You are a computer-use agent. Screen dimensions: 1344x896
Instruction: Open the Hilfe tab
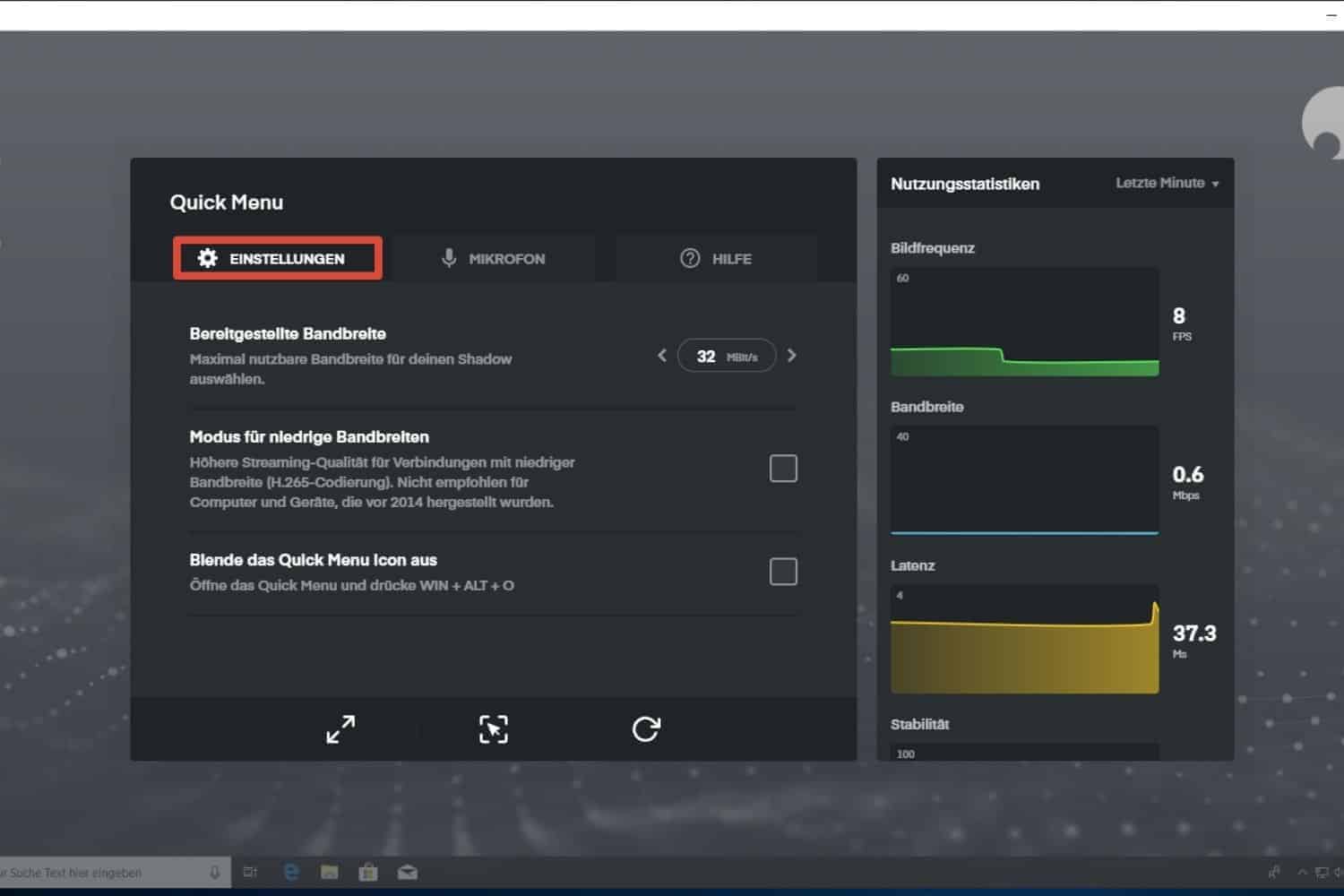pos(716,258)
